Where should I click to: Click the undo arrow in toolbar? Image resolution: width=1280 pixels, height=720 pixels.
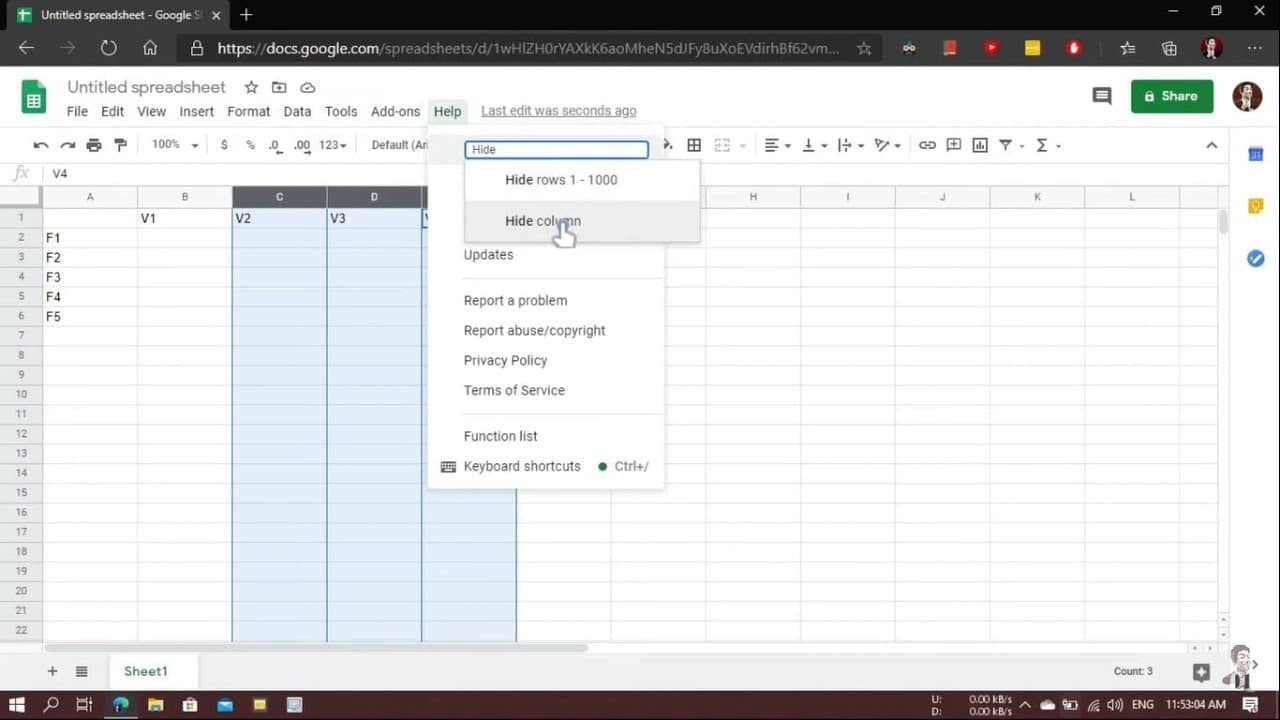(x=41, y=145)
